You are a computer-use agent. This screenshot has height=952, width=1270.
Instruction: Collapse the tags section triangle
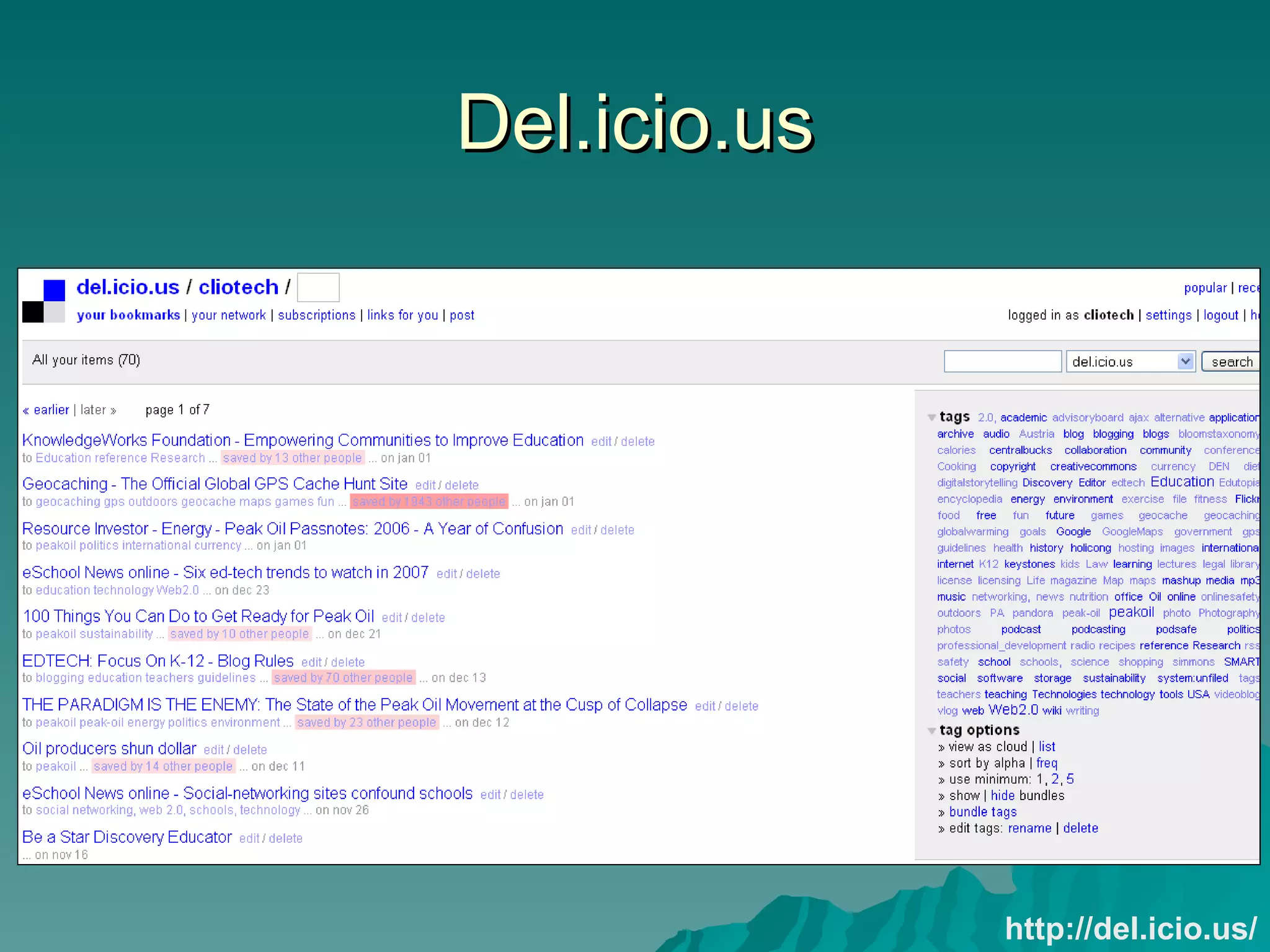(x=931, y=418)
